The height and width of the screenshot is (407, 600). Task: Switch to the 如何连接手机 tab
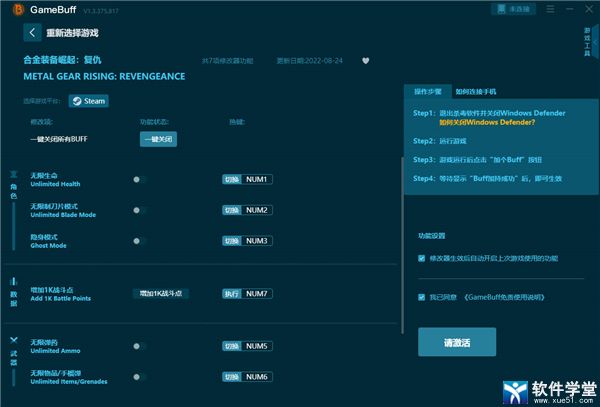click(x=476, y=92)
